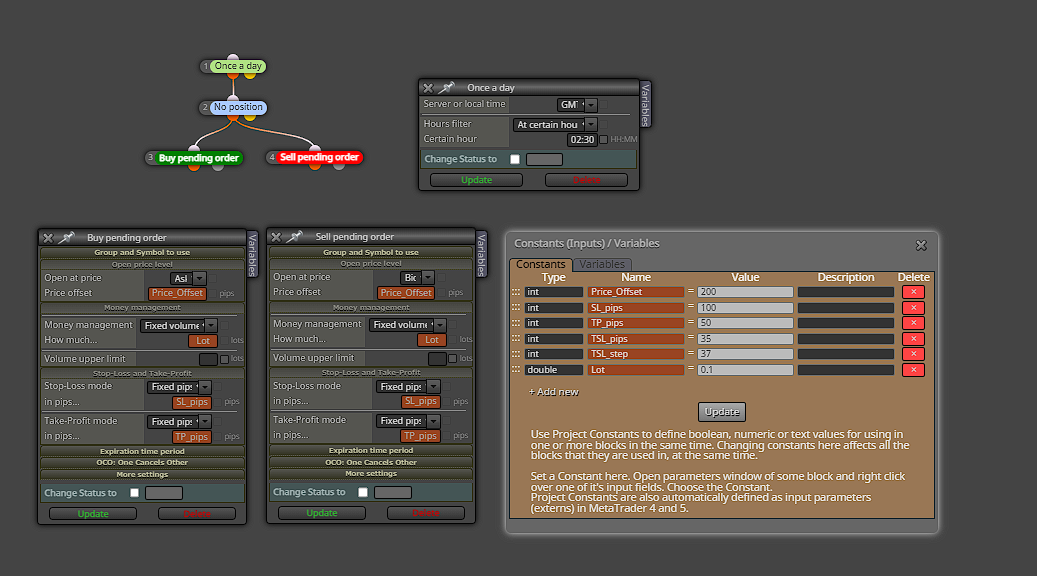Delete the Lot constant row
Viewport: 1037px width, 576px height.
pyautogui.click(x=913, y=370)
